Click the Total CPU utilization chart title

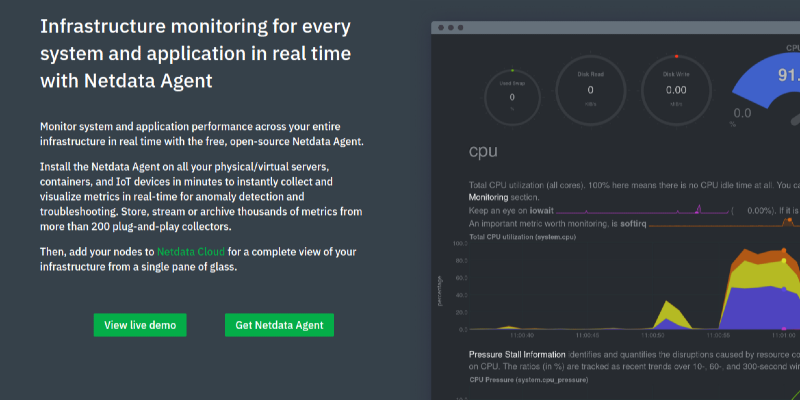coord(521,237)
